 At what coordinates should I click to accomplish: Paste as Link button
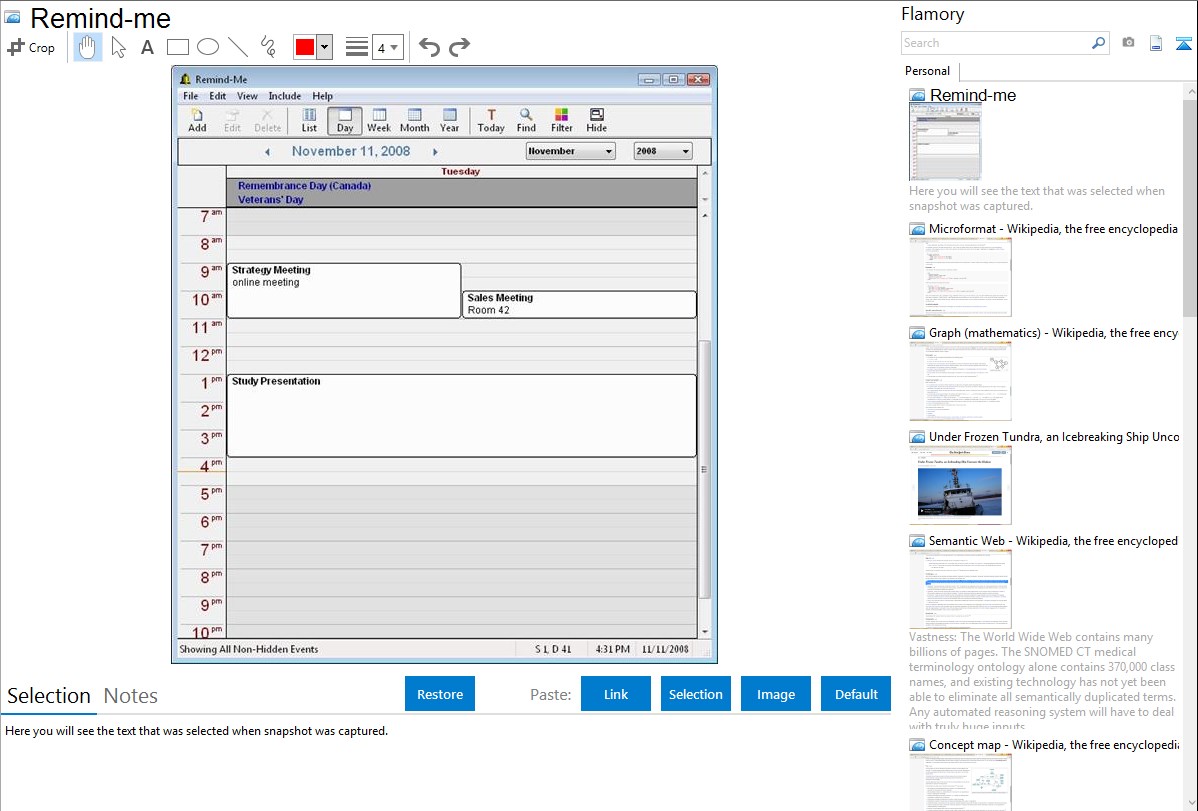pyautogui.click(x=616, y=694)
